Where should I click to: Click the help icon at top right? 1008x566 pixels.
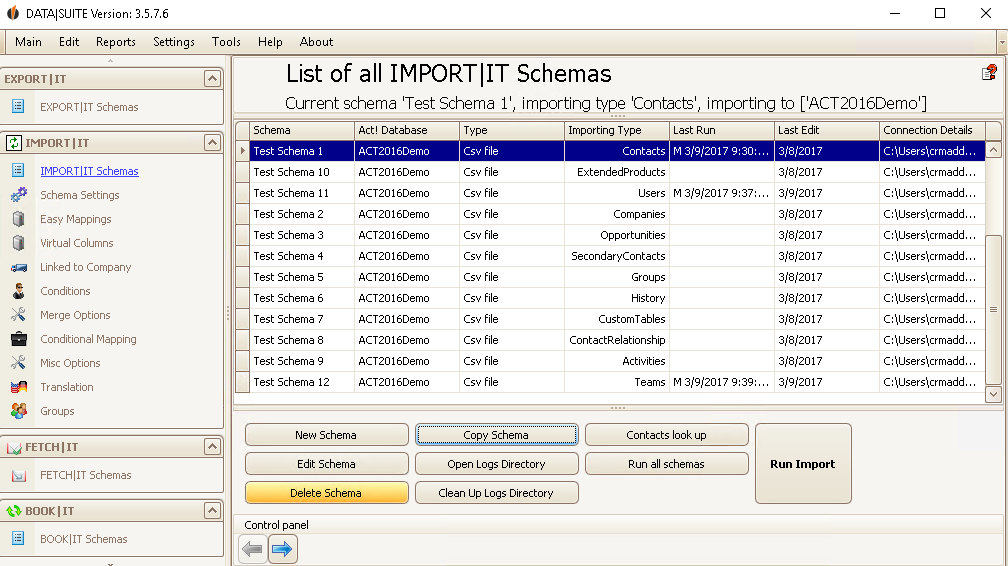[989, 73]
